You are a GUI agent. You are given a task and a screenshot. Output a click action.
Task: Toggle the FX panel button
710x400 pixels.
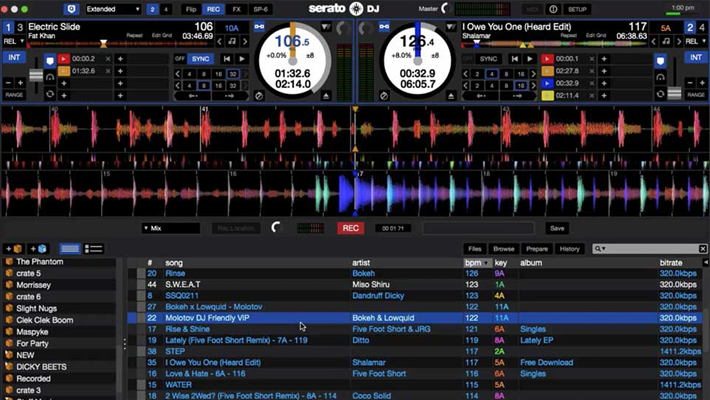click(236, 9)
